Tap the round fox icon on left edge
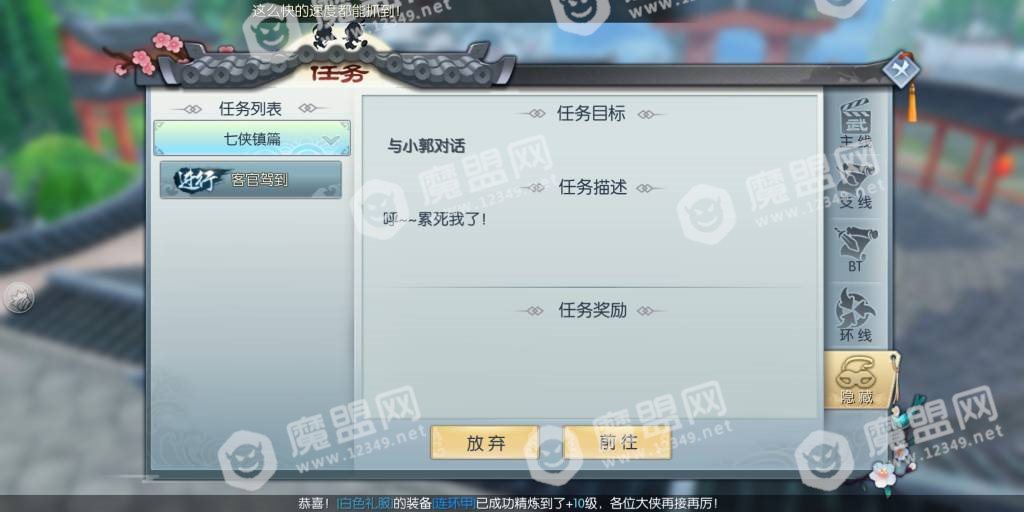This screenshot has width=1024, height=512. (19, 298)
